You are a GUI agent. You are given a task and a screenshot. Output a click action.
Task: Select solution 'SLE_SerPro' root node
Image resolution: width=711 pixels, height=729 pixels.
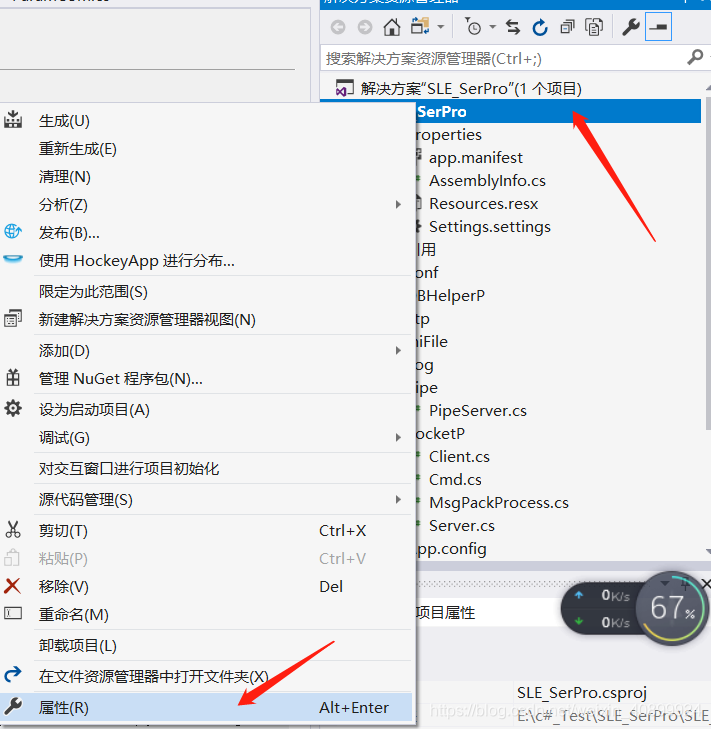[471, 88]
